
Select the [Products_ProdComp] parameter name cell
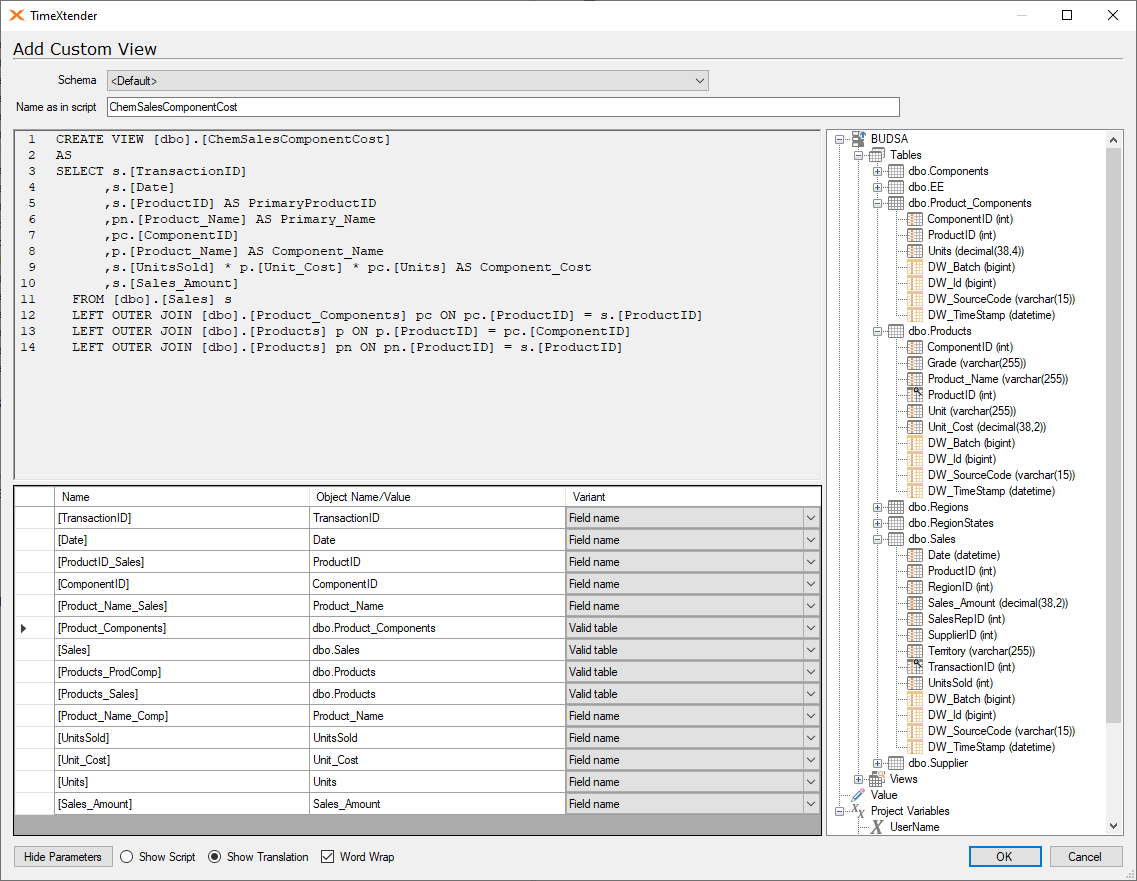[182, 671]
